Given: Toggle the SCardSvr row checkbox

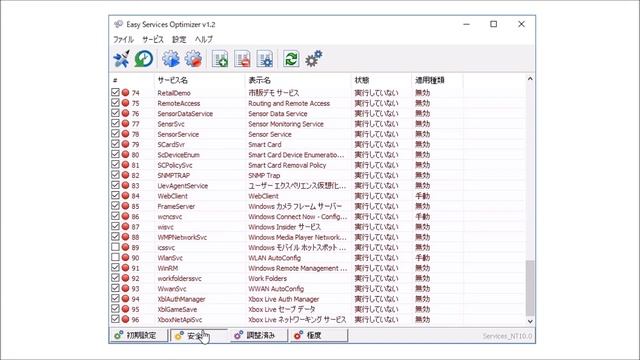Looking at the screenshot, I should (115, 144).
